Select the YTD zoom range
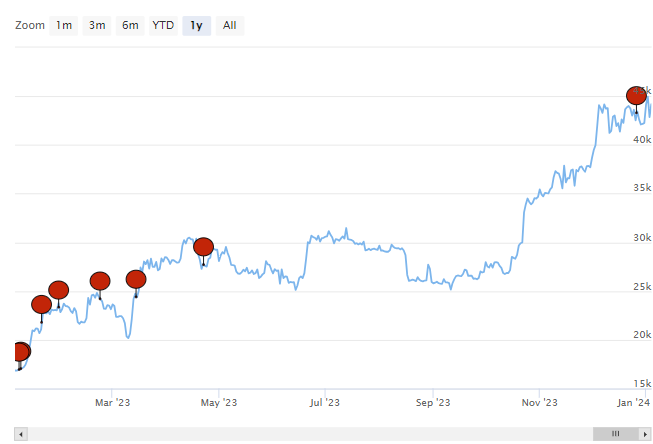653x444 pixels. tap(163, 26)
